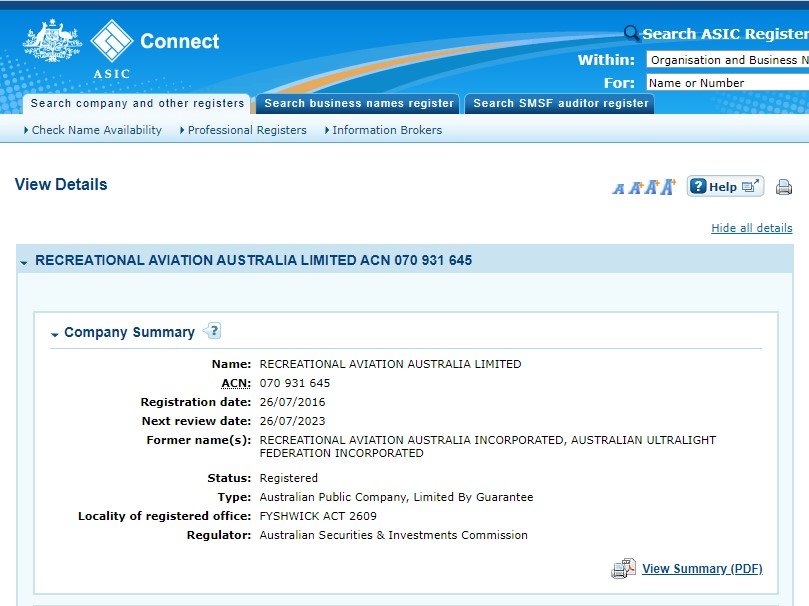809x606 pixels.
Task: Collapse the Company Summary section
Action: (55, 335)
